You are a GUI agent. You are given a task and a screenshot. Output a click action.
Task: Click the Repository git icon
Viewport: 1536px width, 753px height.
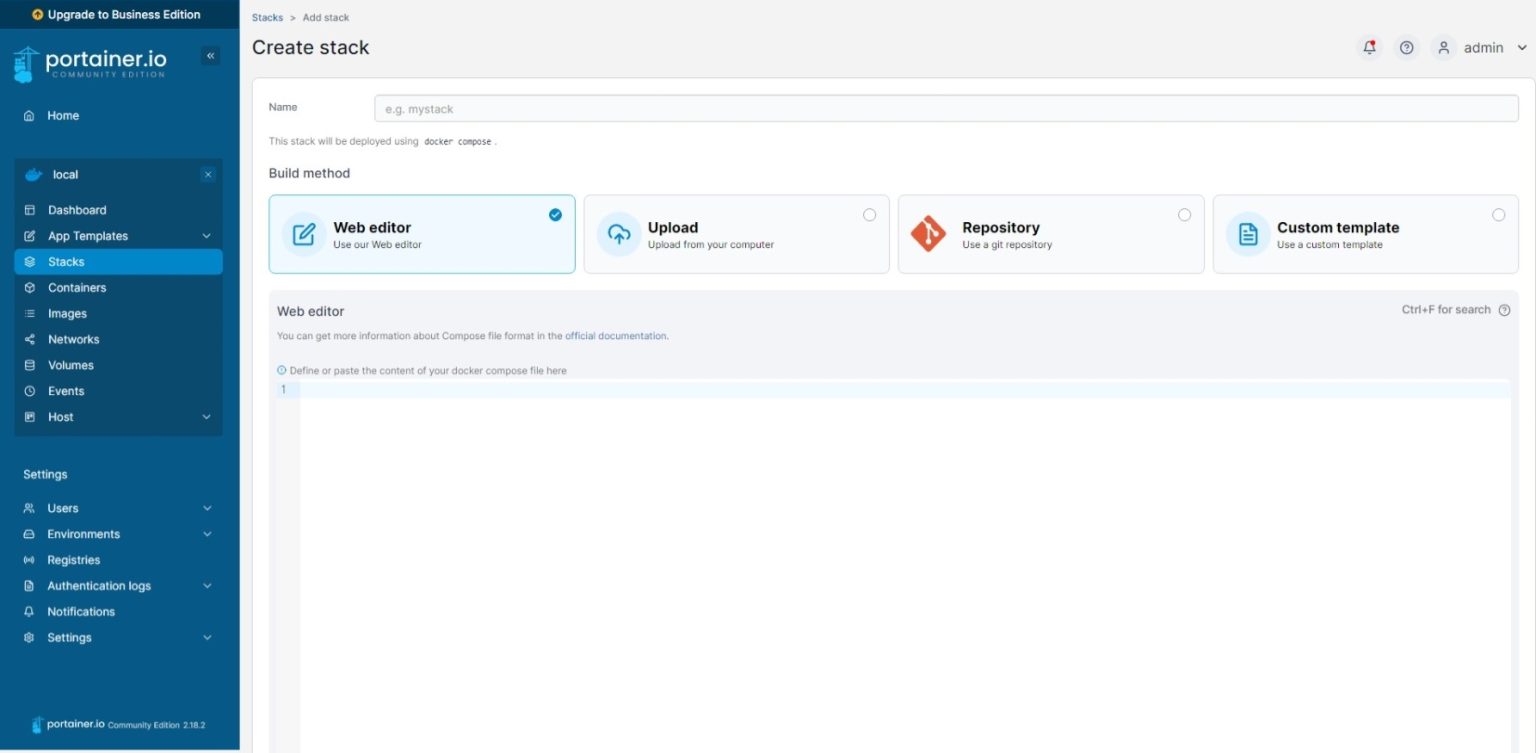pyautogui.click(x=928, y=234)
